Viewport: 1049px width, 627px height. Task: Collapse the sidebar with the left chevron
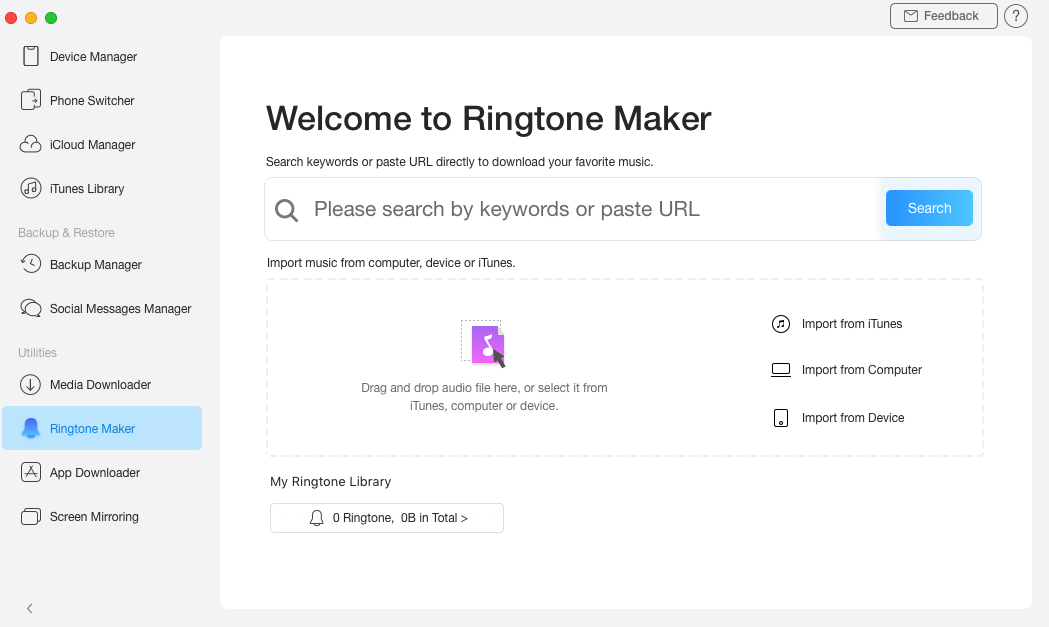(x=30, y=608)
